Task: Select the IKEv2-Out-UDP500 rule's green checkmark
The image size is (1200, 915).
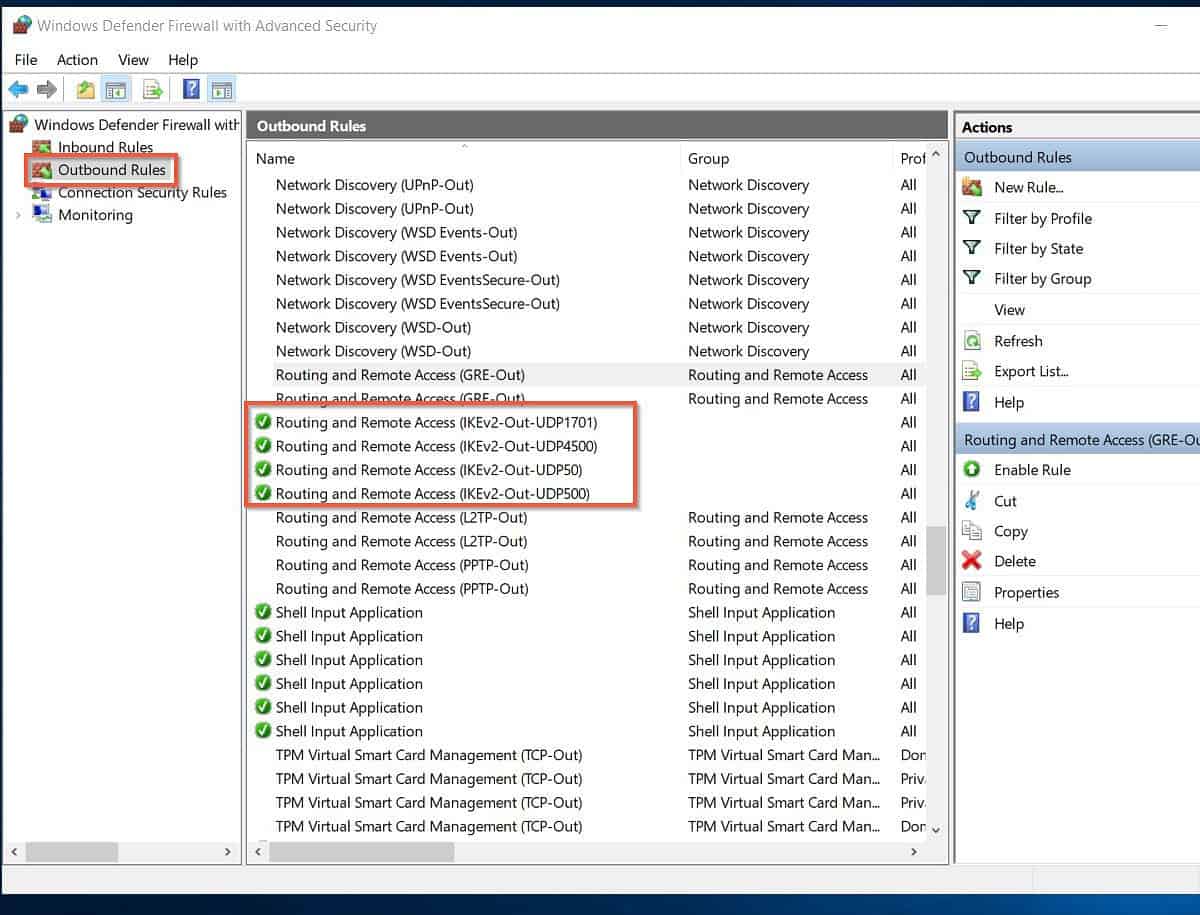Action: [263, 493]
